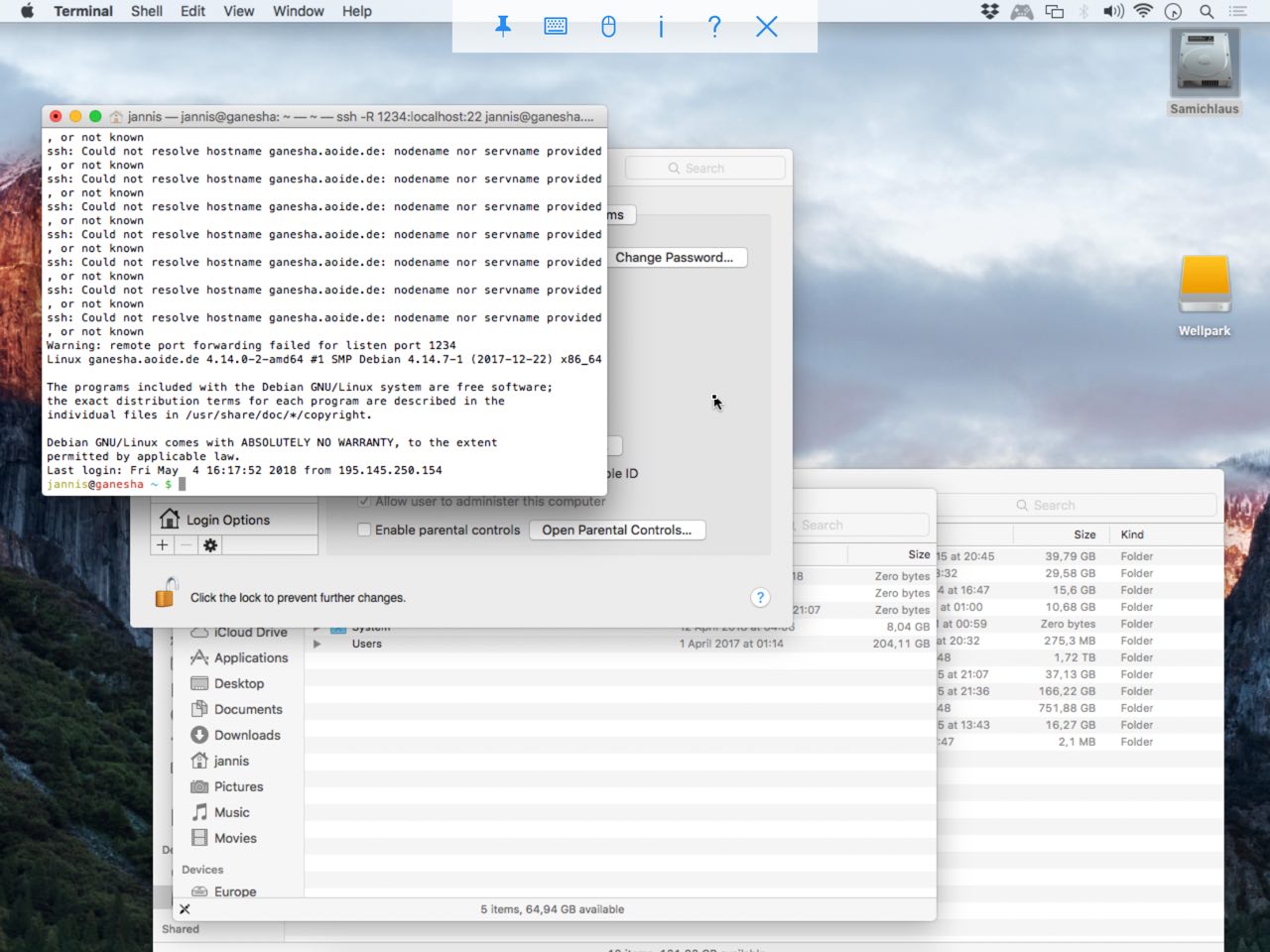Viewport: 1270px width, 952px height.
Task: Click the add user plus button
Action: point(163,545)
